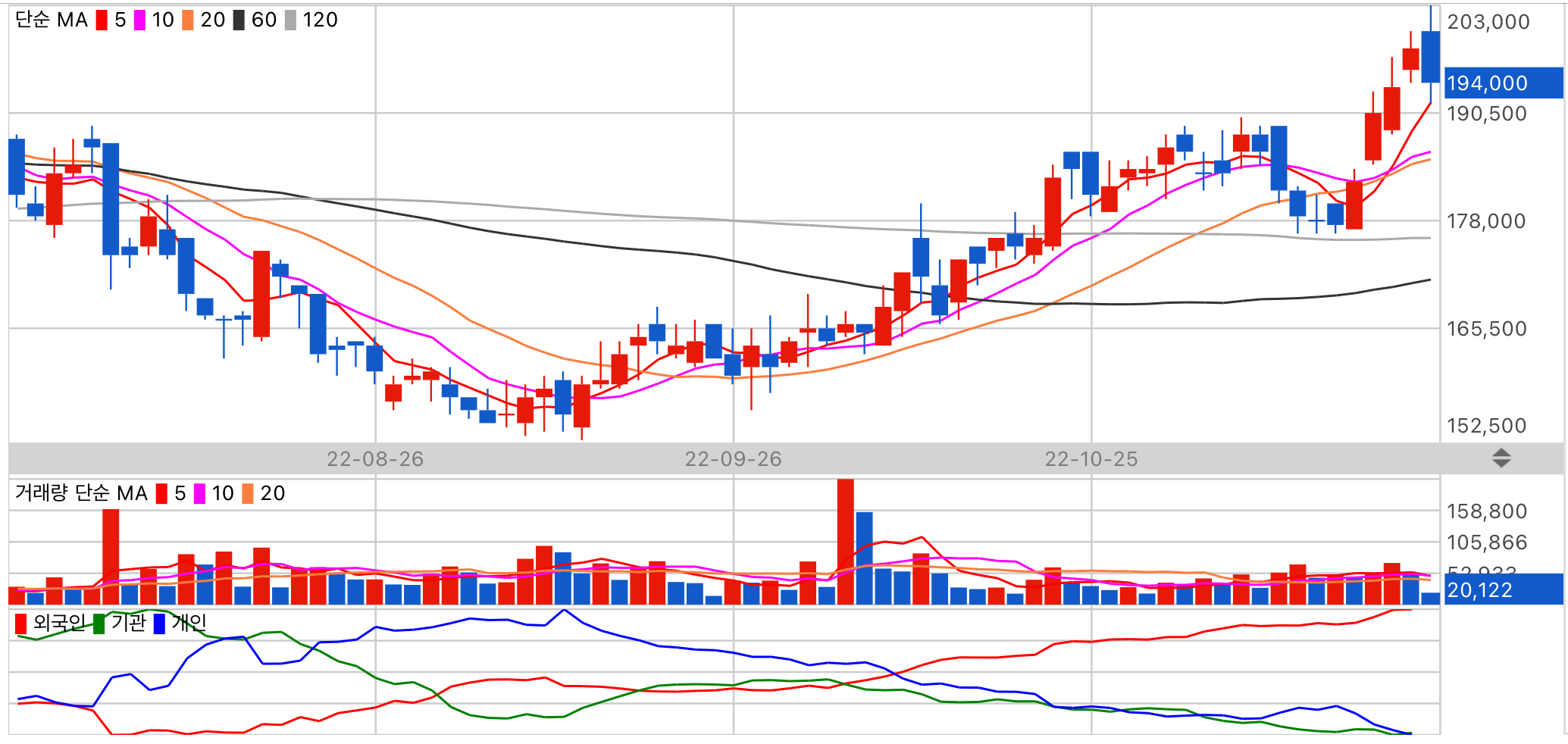Click the 203,000 price axis label
This screenshot has width=1568, height=744.
1488,22
